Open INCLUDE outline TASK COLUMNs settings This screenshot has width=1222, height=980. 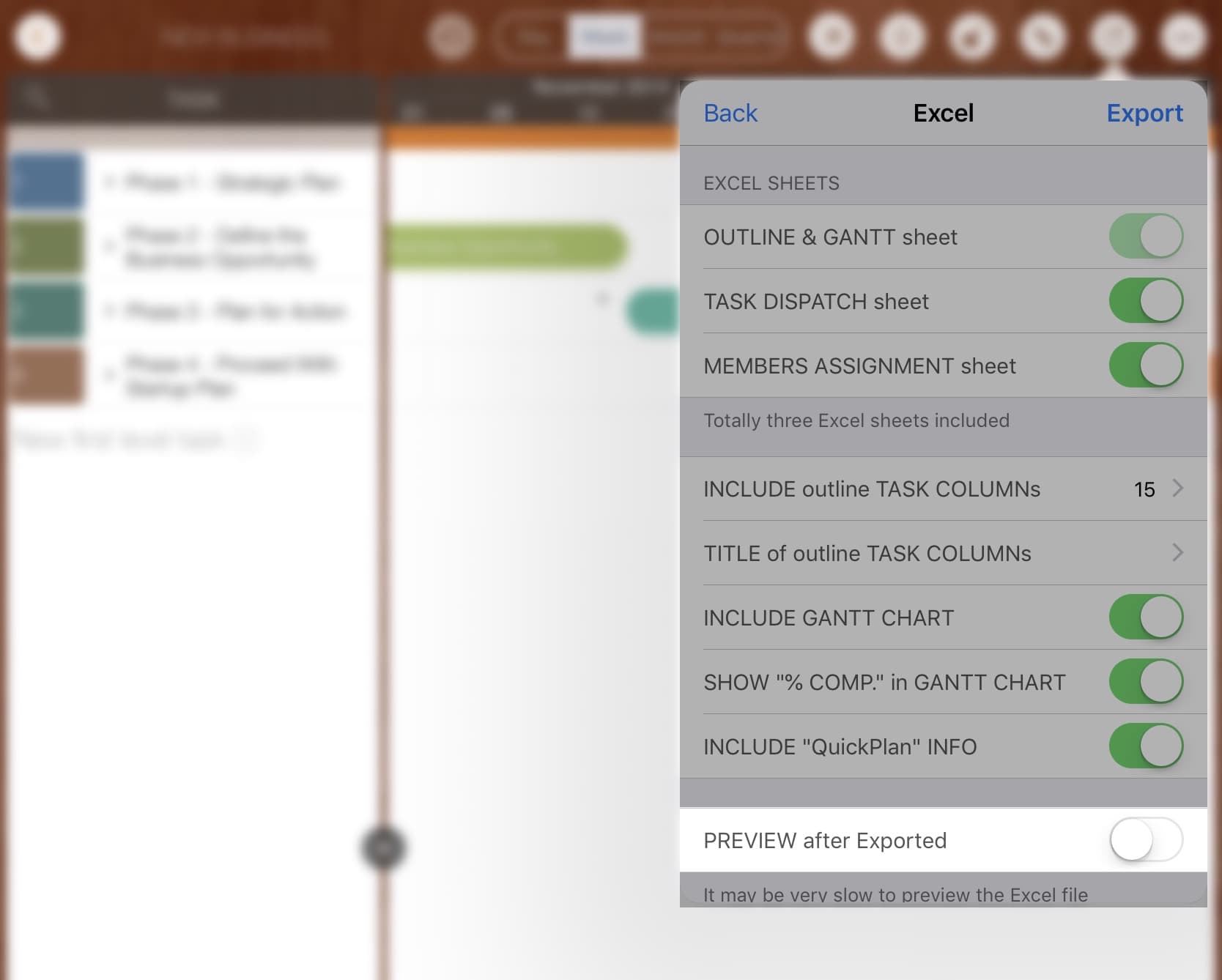[943, 489]
